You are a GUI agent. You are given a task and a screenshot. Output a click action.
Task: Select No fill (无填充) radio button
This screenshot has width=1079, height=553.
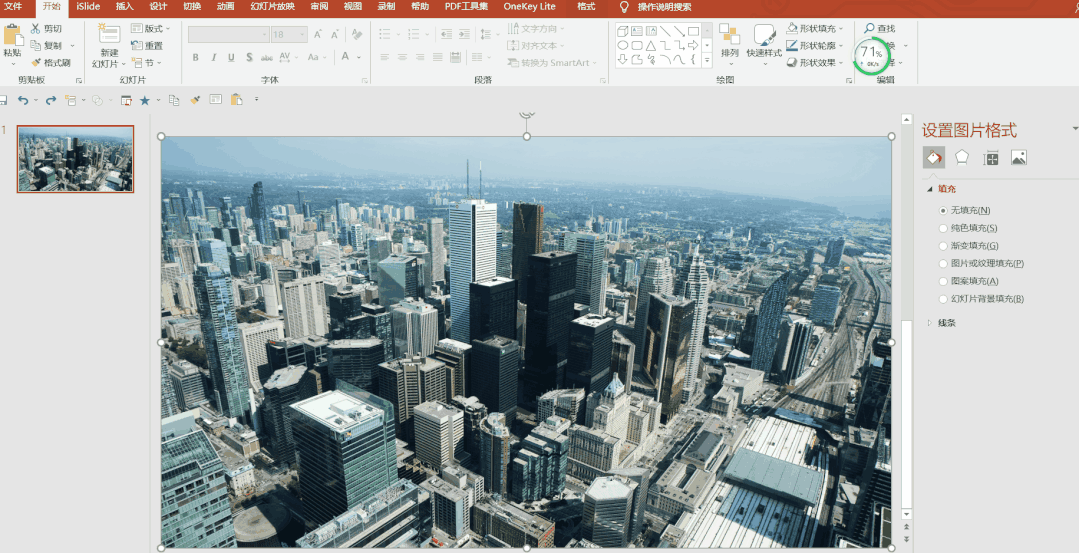[x=943, y=210]
